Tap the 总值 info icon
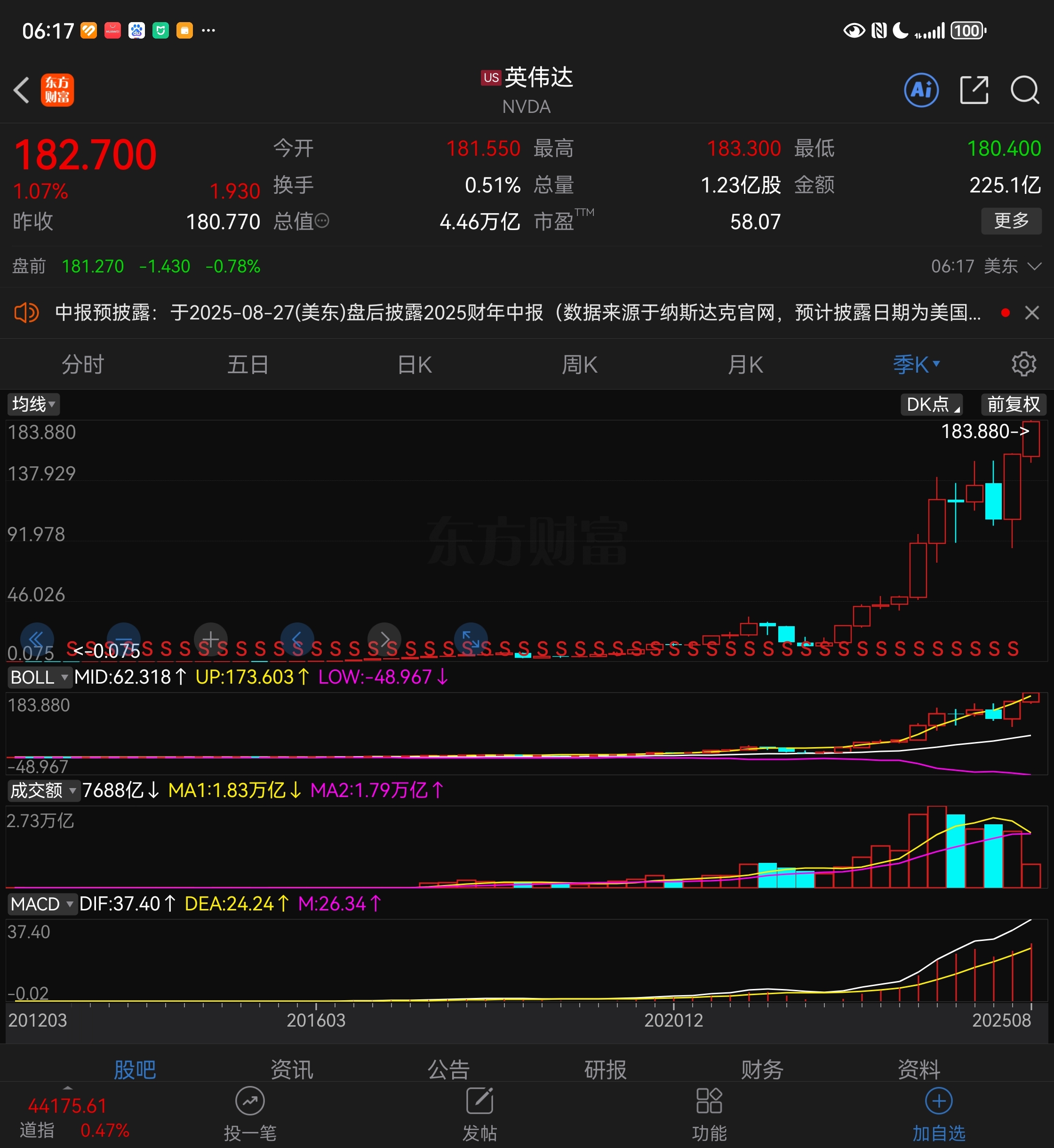Viewport: 1054px width, 1148px height. pyautogui.click(x=322, y=221)
